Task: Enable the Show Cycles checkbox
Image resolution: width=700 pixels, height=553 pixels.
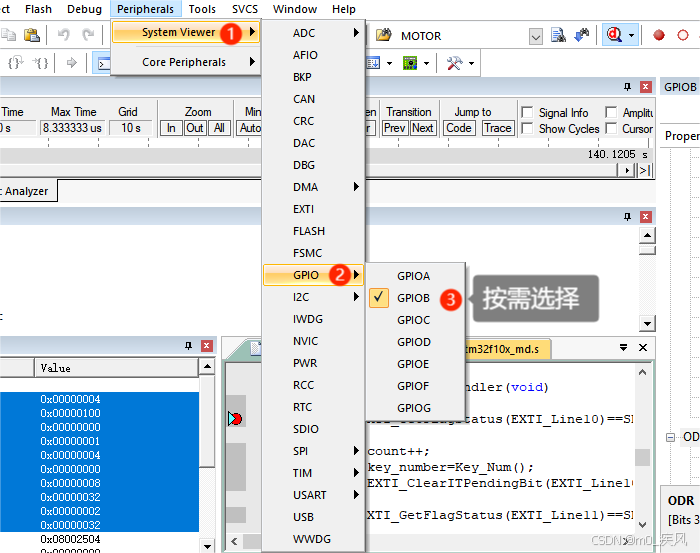Action: coord(527,128)
